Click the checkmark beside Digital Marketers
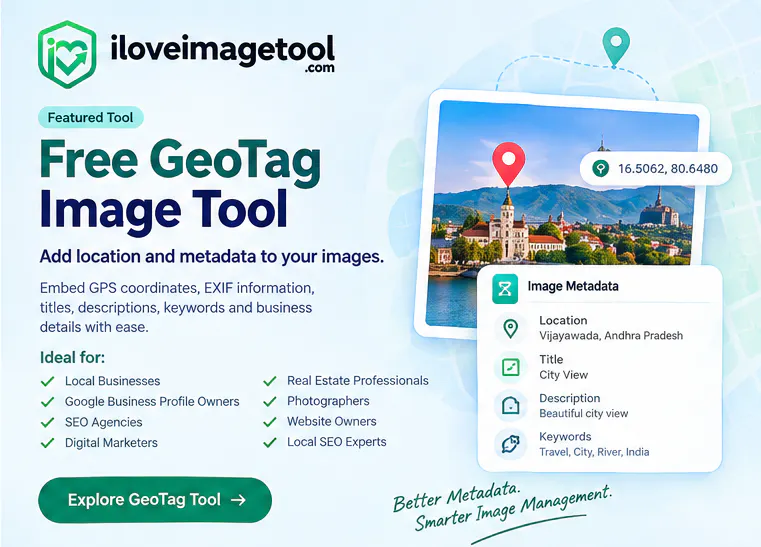Image resolution: width=761 pixels, height=547 pixels. click(x=48, y=443)
